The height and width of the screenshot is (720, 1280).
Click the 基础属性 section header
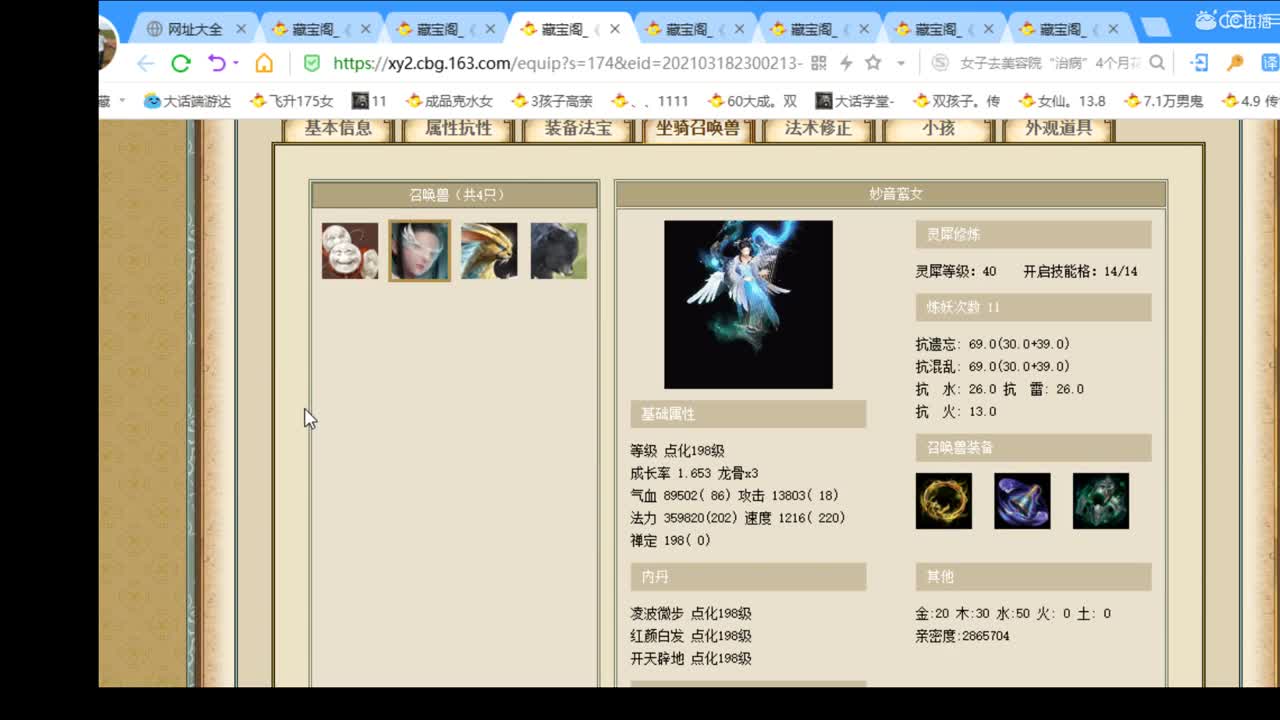[x=748, y=414]
